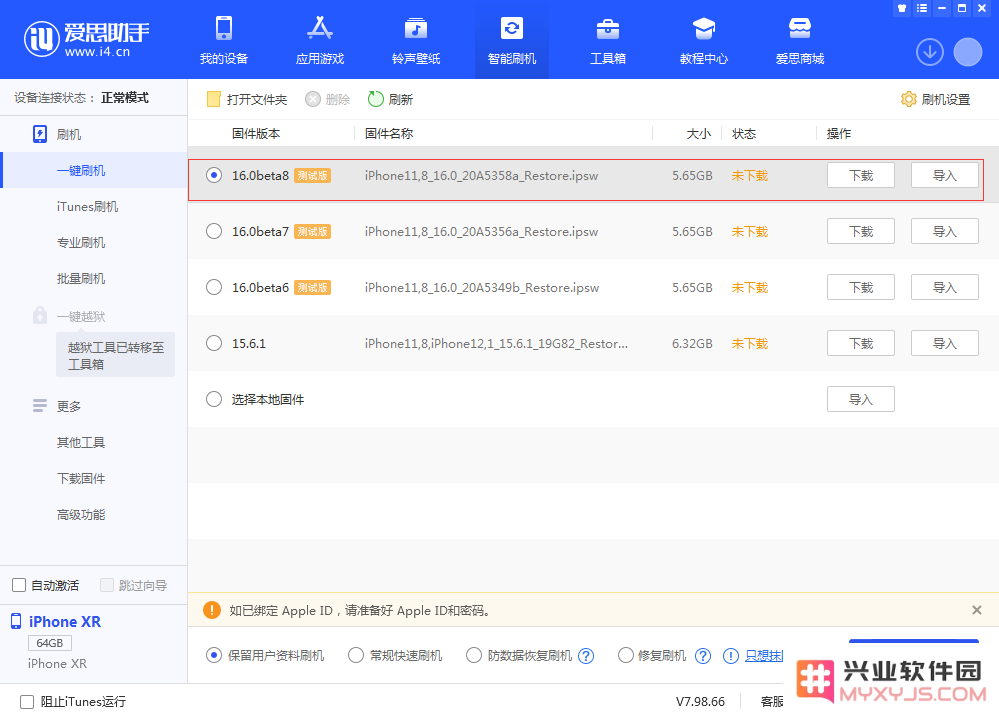Import local firmware via 导入 button
Viewport: 999px width, 718px height.
(x=861, y=399)
